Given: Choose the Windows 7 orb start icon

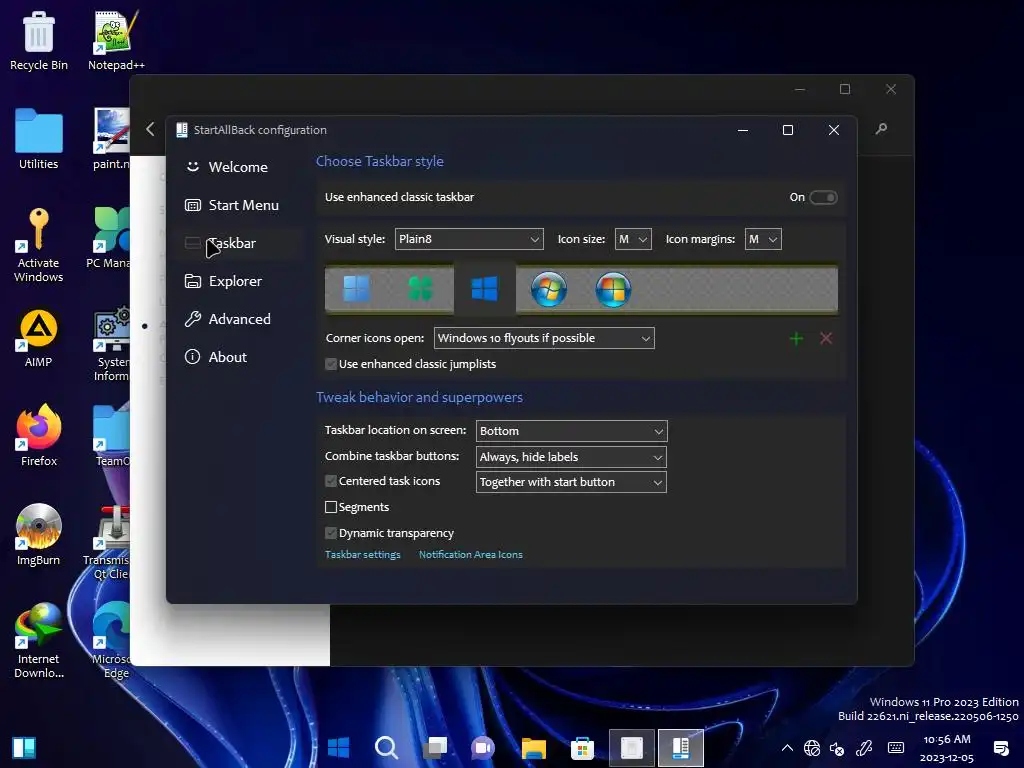Looking at the screenshot, I should pyautogui.click(x=549, y=289).
